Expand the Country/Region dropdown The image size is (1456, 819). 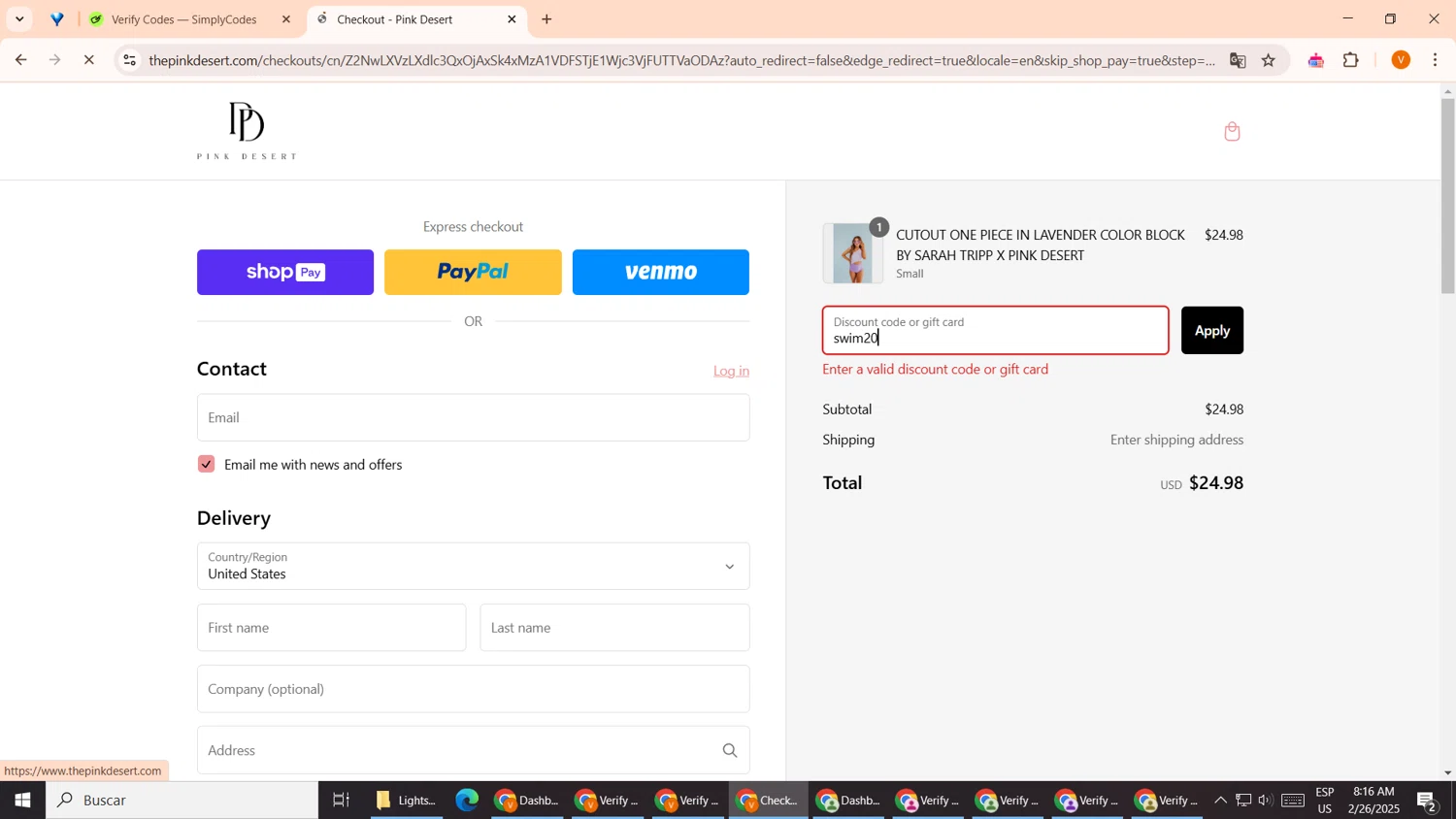point(473,566)
